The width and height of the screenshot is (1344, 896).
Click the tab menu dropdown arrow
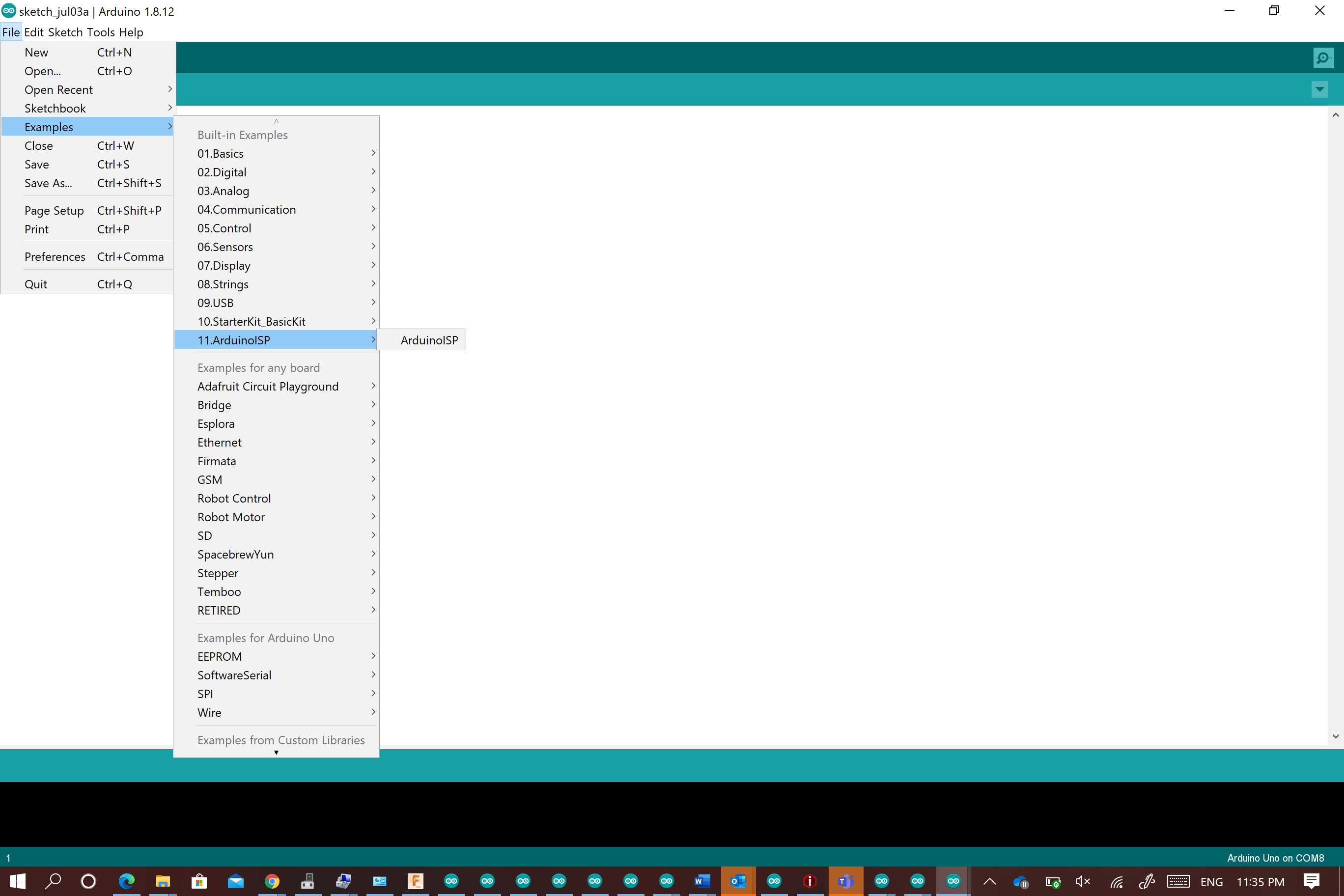1319,89
